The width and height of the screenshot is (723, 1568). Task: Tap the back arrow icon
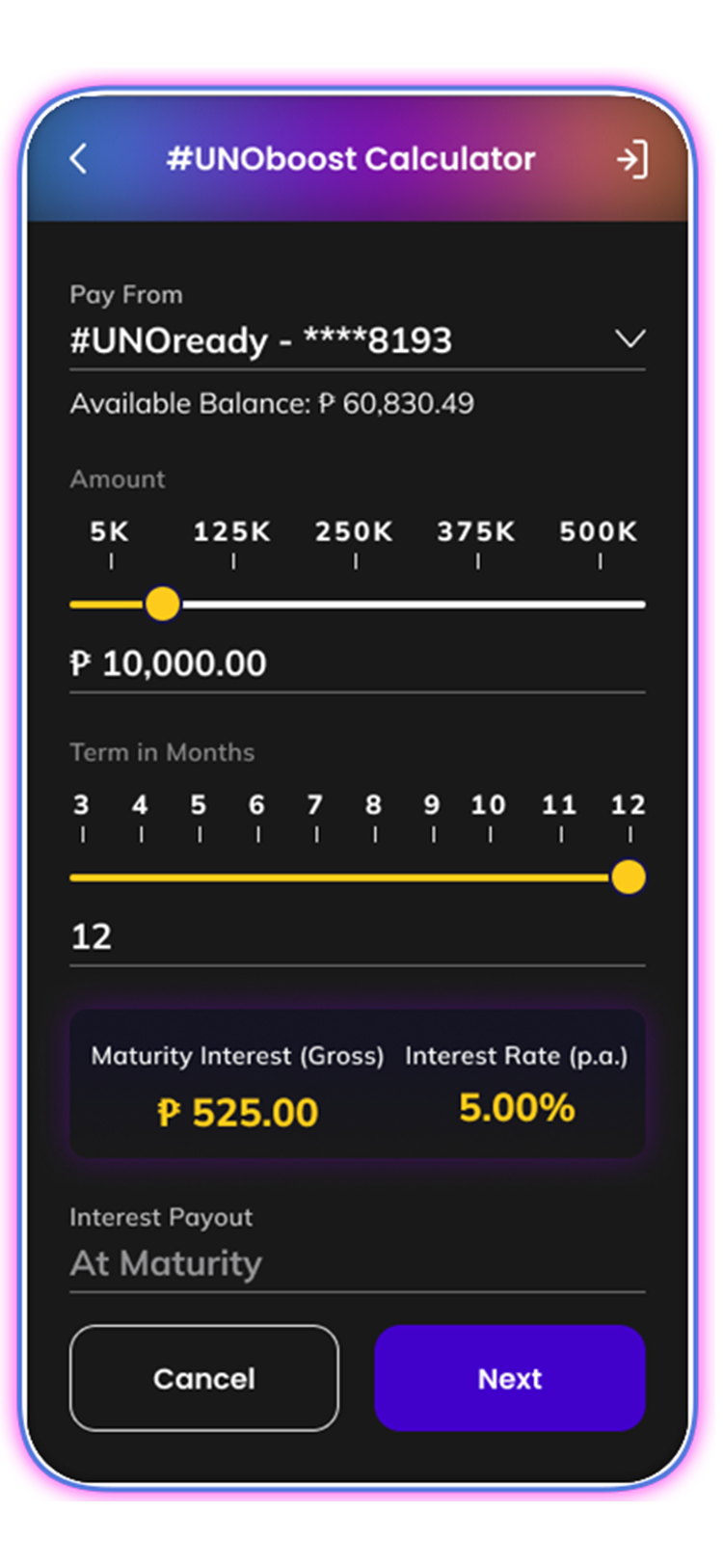[x=79, y=158]
